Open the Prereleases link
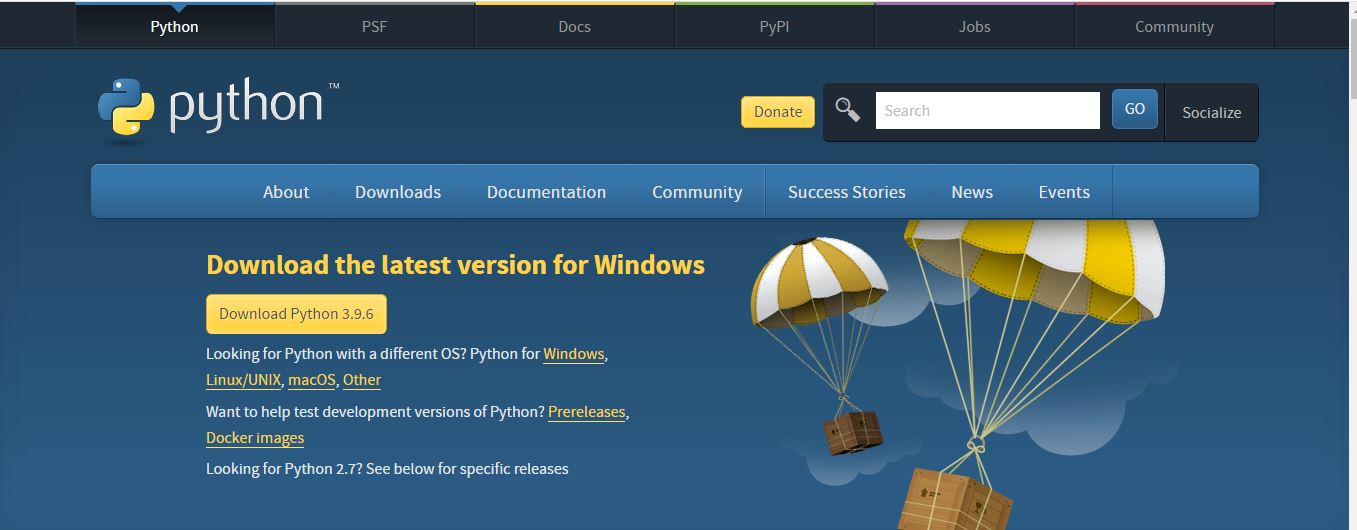This screenshot has height=530, width=1357. [586, 412]
